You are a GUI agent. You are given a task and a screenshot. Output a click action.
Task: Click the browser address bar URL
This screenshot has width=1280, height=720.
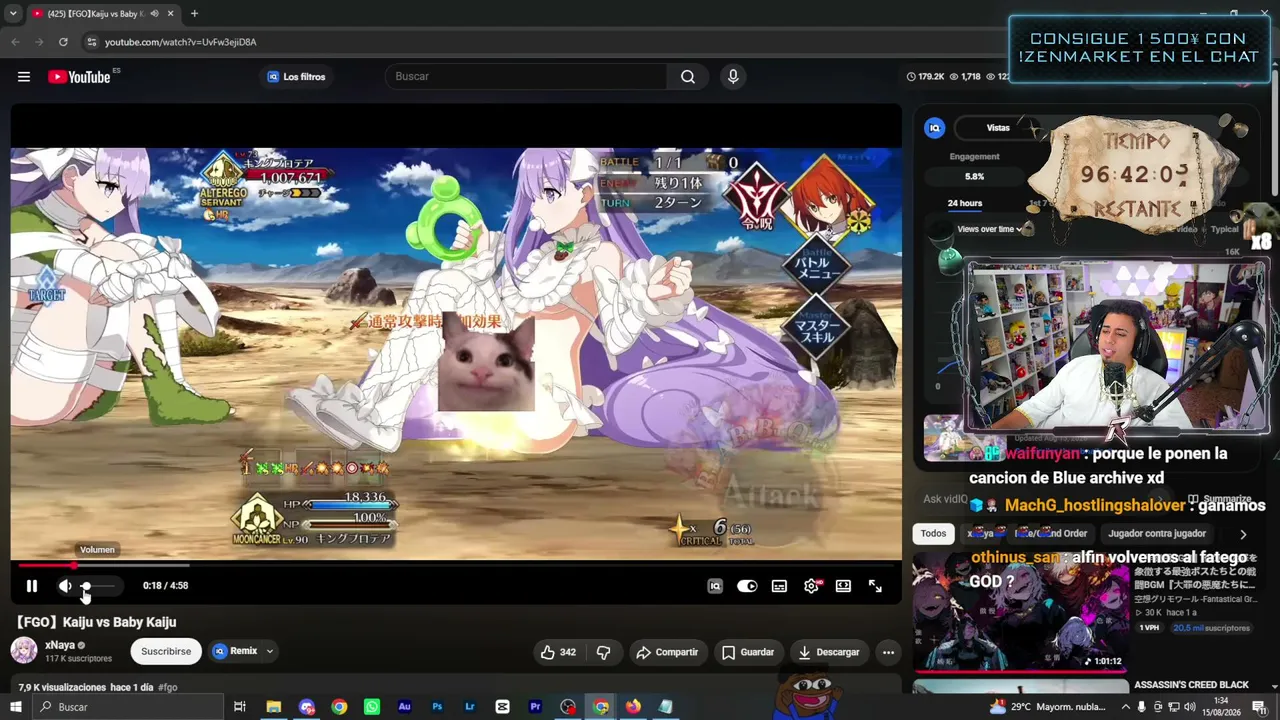181,42
